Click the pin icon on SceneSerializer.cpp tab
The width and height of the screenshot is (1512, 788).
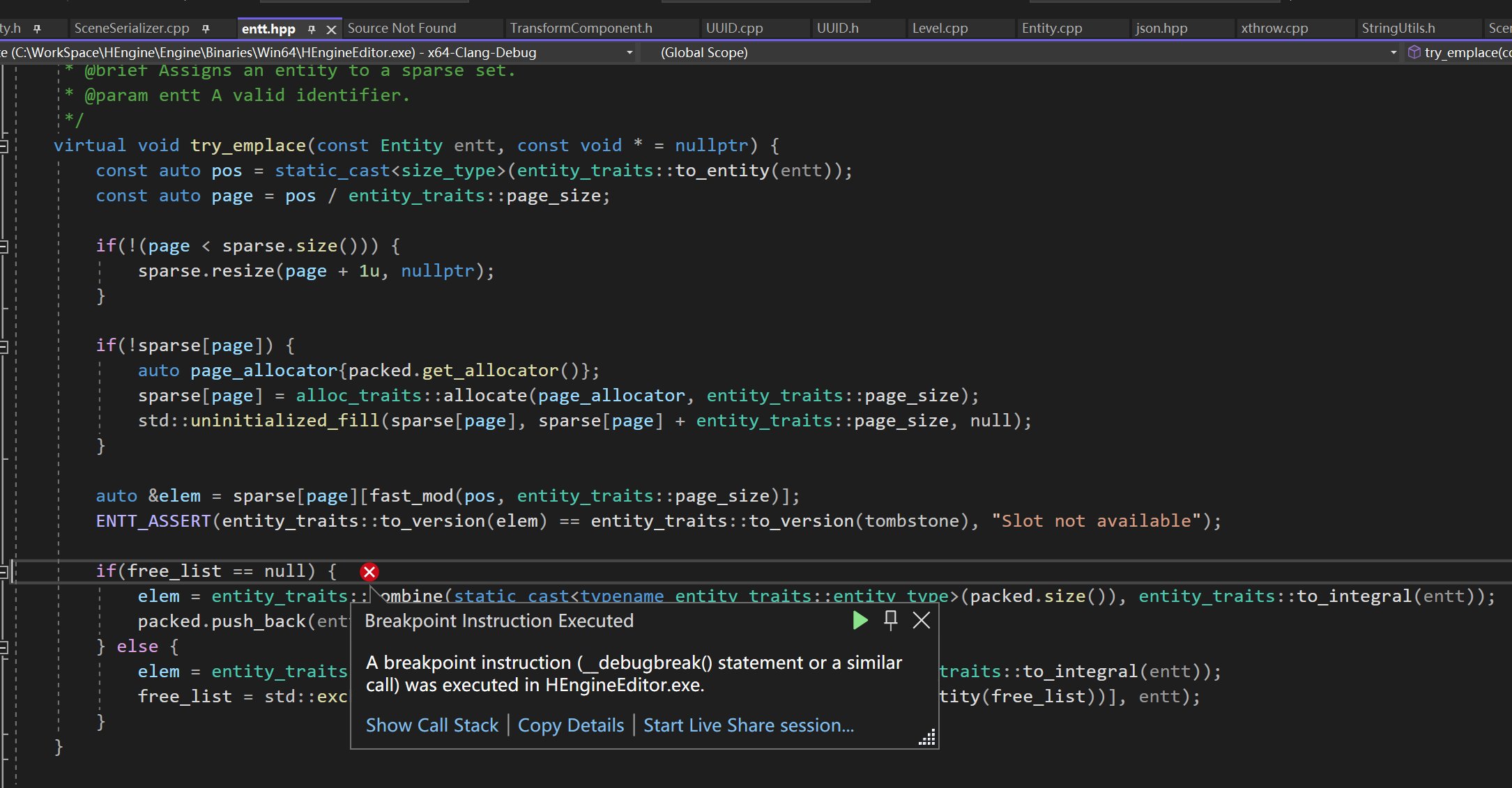(205, 27)
